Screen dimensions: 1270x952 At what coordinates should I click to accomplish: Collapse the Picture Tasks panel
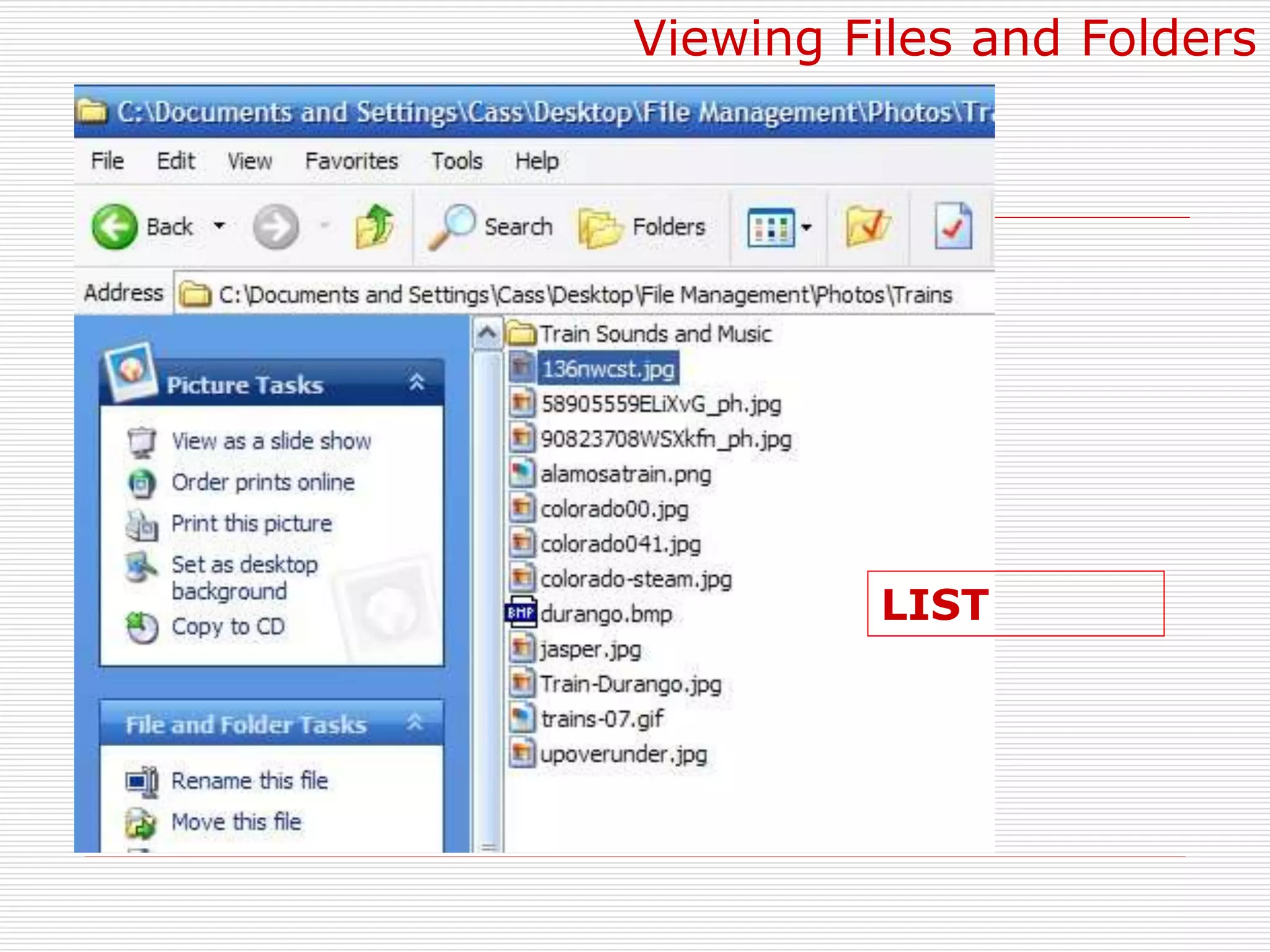point(417,382)
